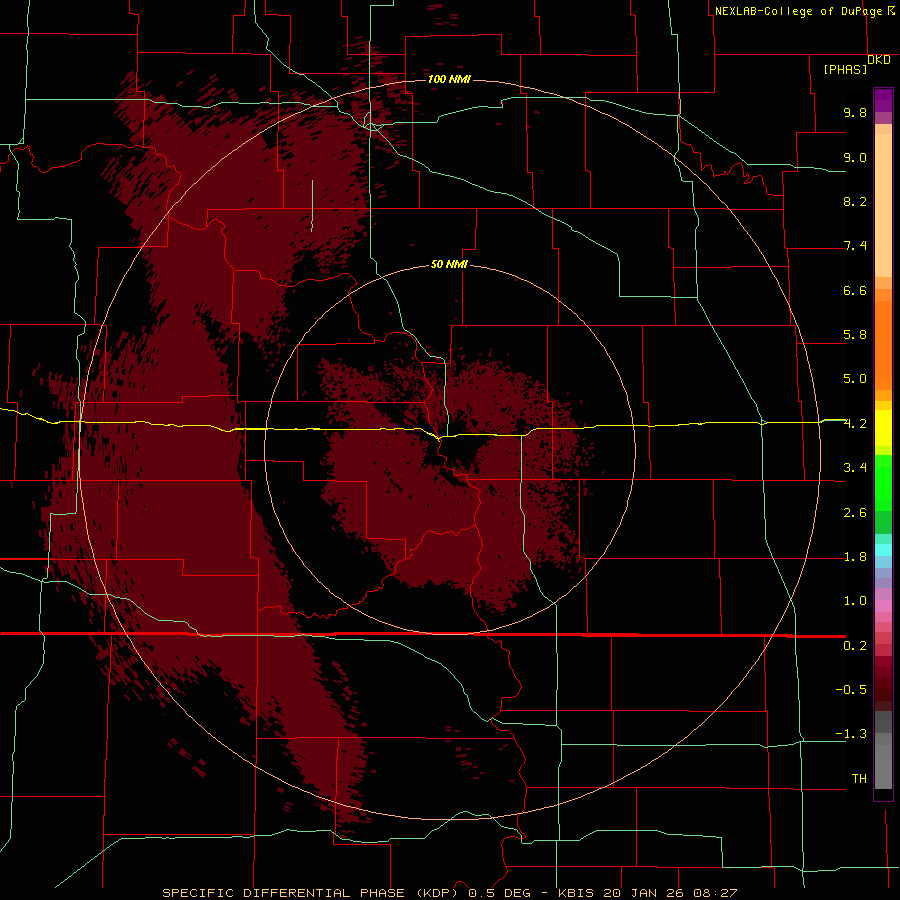
Task: Click the [PHAS] legend heading
Action: tap(845, 69)
